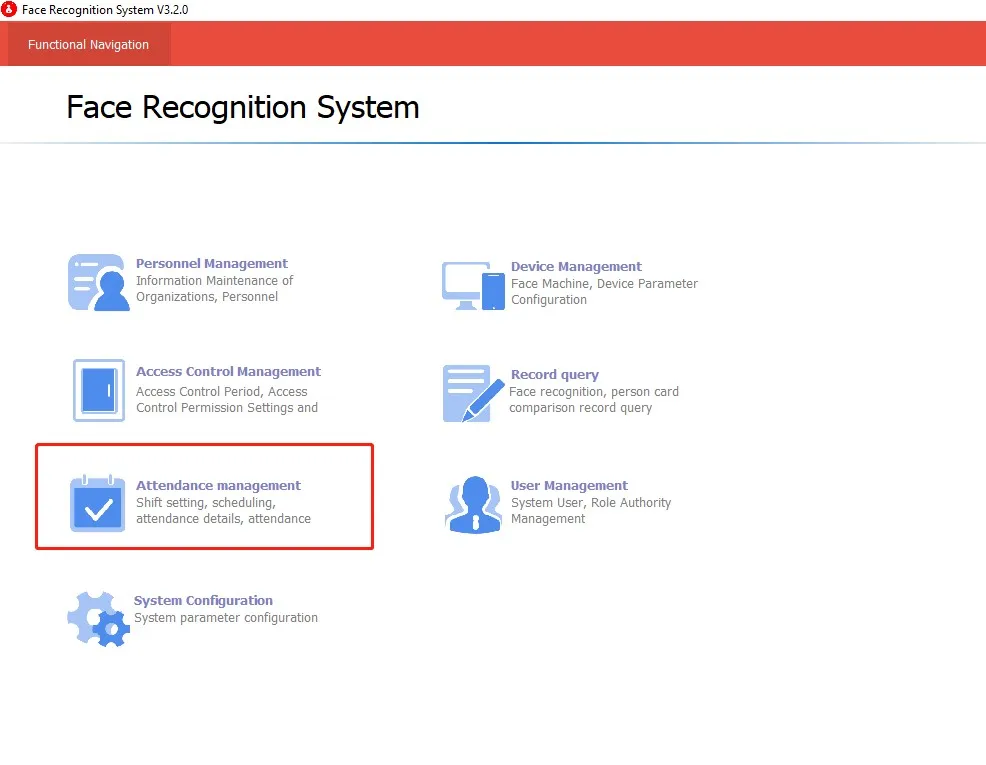Click 'System User, Role Authority Management' text
The width and height of the screenshot is (986, 765).
591,510
